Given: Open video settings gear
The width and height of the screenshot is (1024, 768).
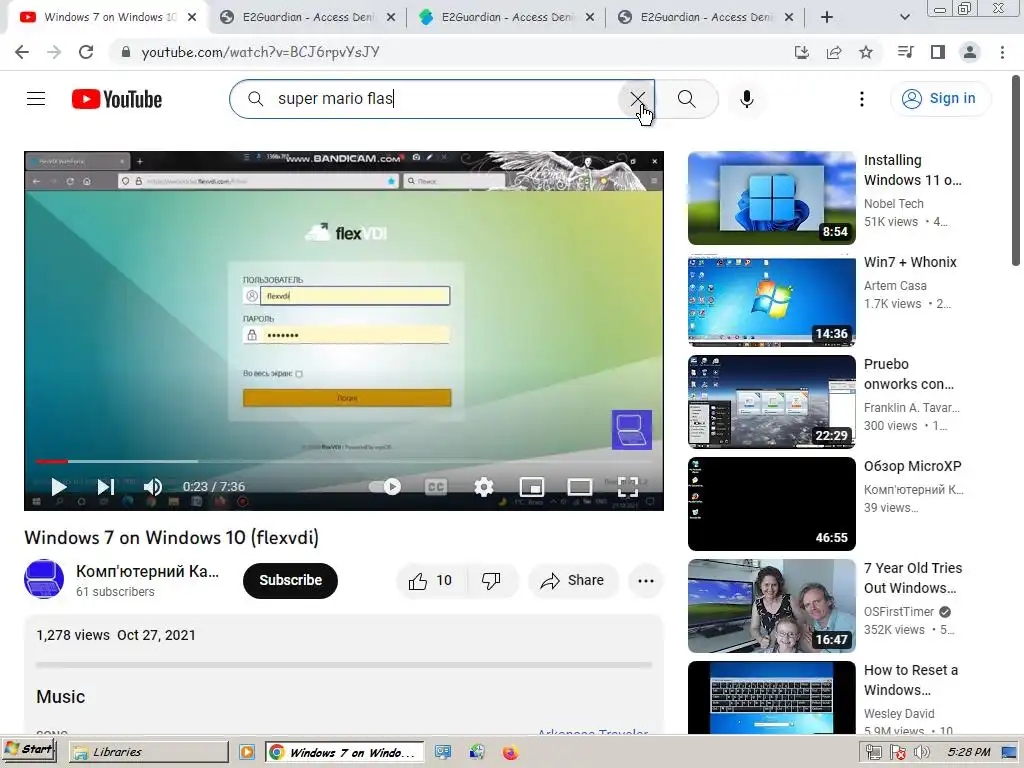Looking at the screenshot, I should 484,487.
